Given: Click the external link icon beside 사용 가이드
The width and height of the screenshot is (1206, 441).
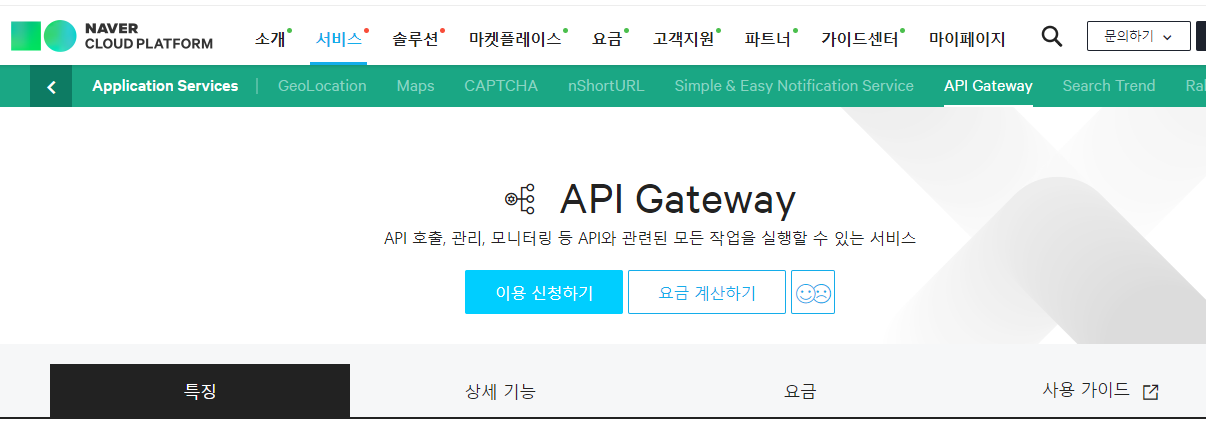Looking at the screenshot, I should 1151,392.
